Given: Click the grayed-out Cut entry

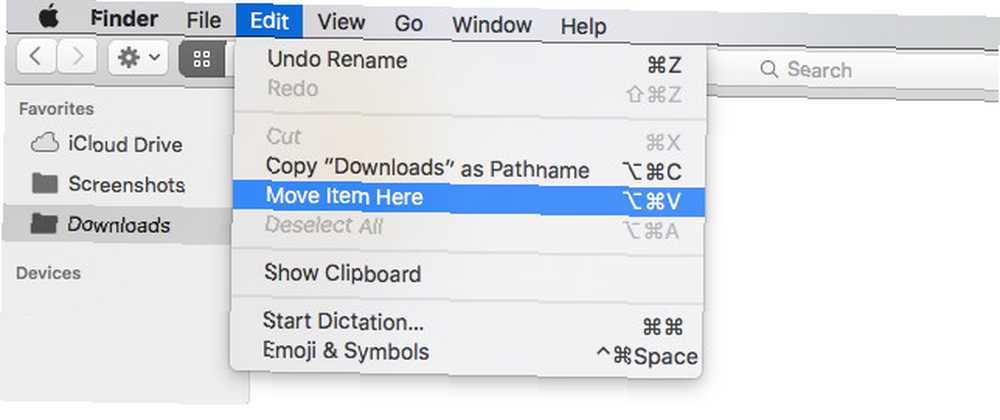Looking at the screenshot, I should [470, 138].
